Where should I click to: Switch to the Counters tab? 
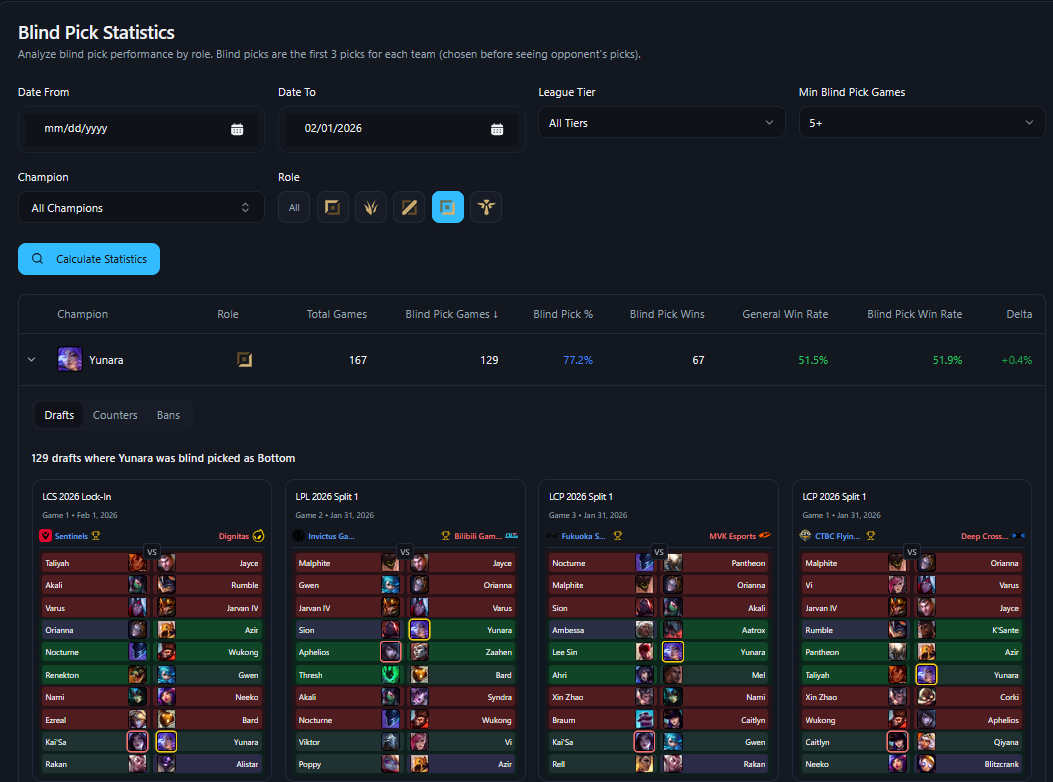115,415
